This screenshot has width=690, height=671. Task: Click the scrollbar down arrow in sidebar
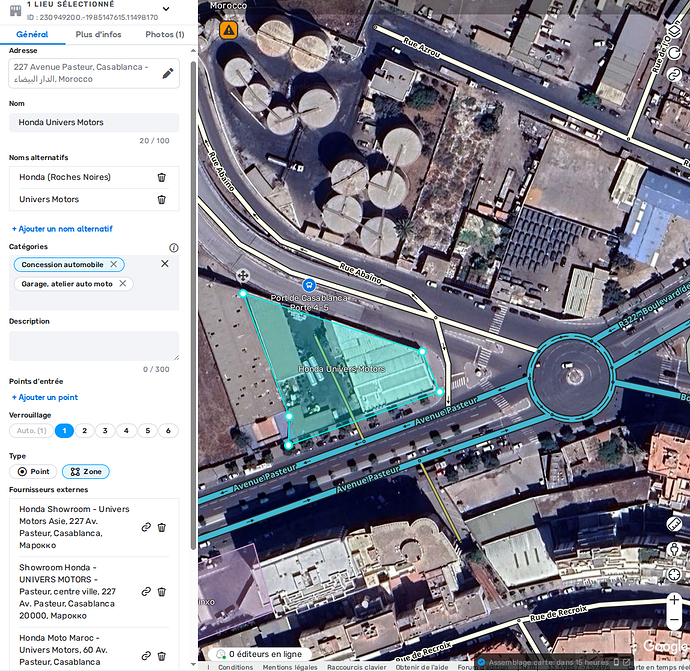coord(193,664)
